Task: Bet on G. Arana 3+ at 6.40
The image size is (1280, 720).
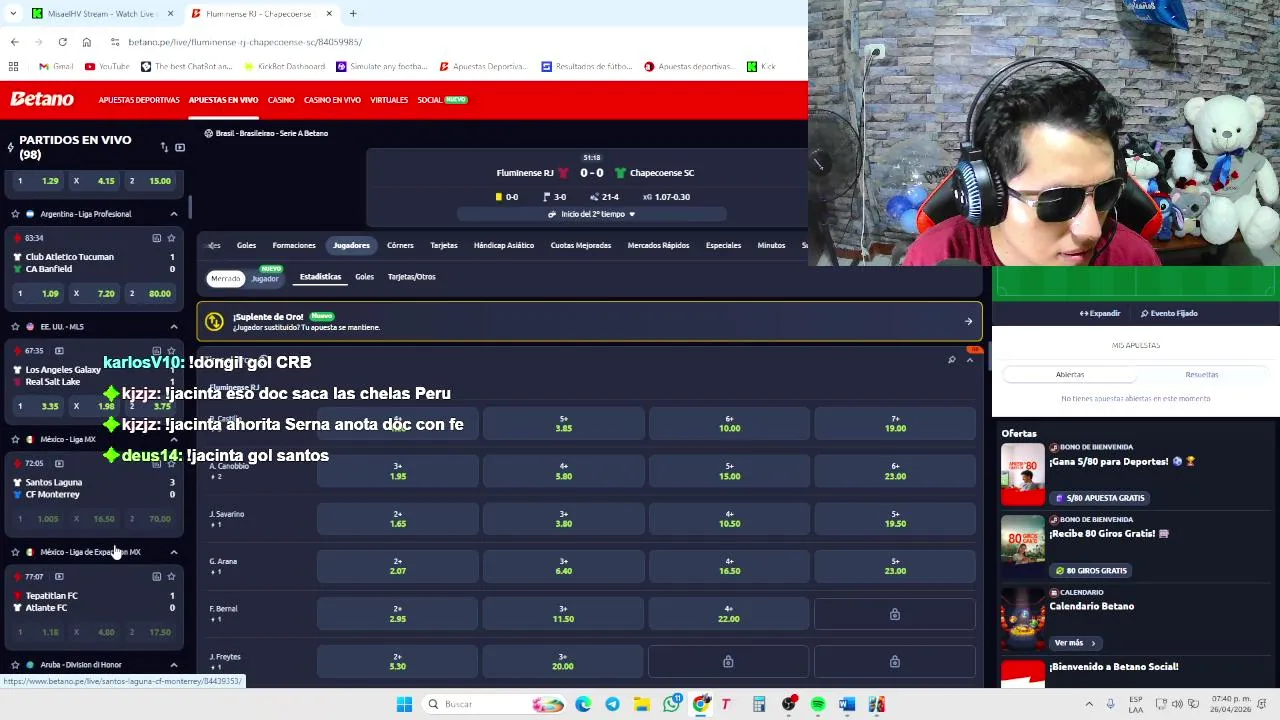Action: 563,566
